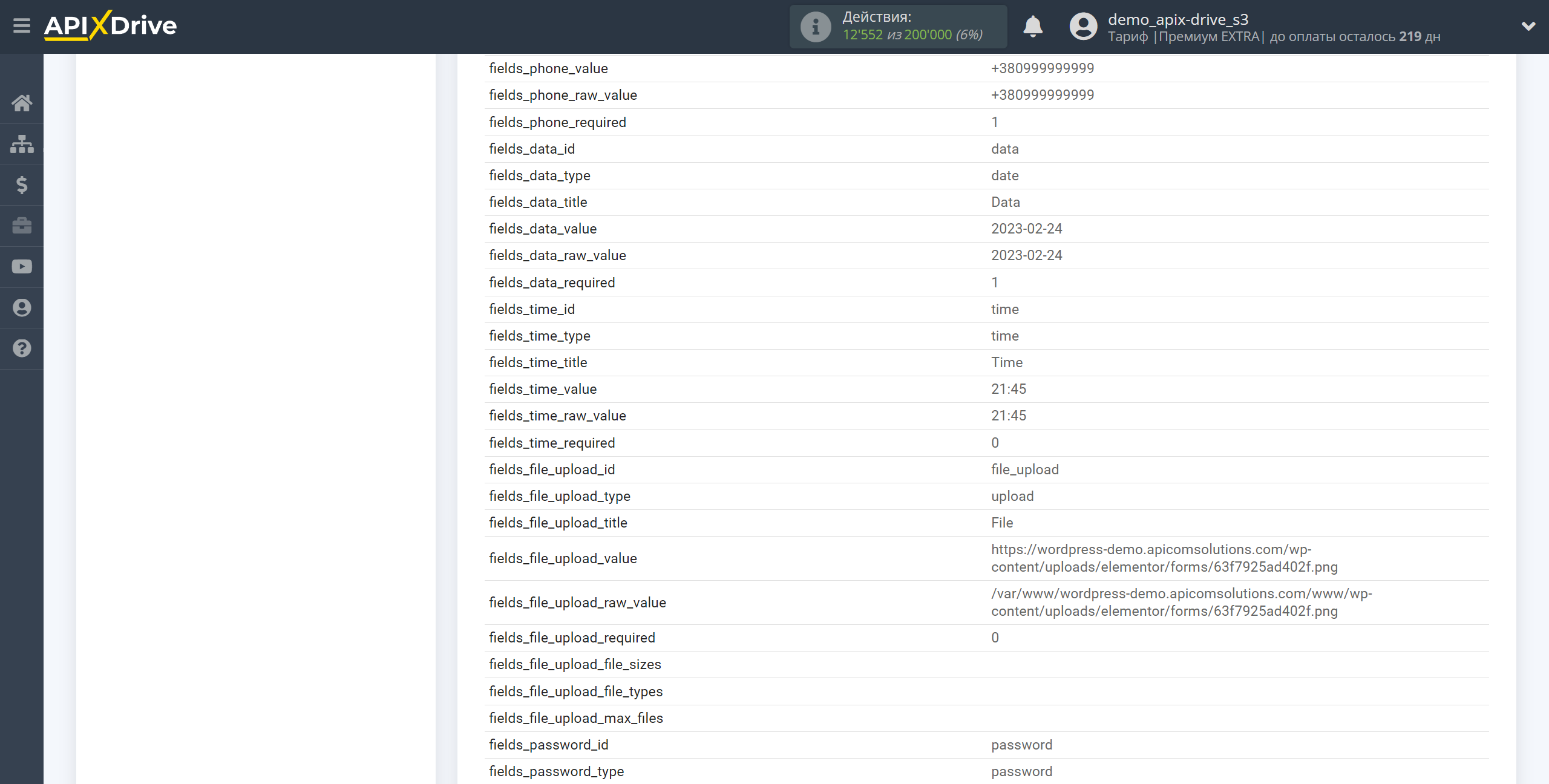Select the fields_phone_required label

pos(557,122)
